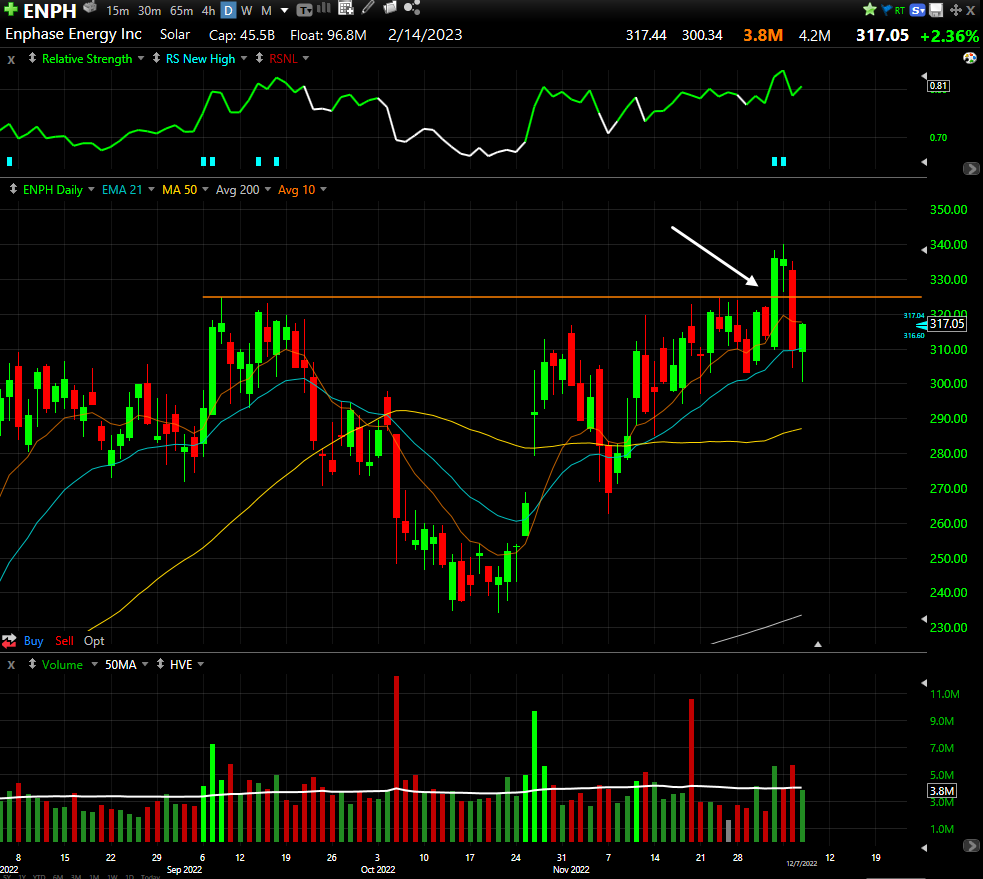Click the reorder arrows beside RS New High

point(156,58)
